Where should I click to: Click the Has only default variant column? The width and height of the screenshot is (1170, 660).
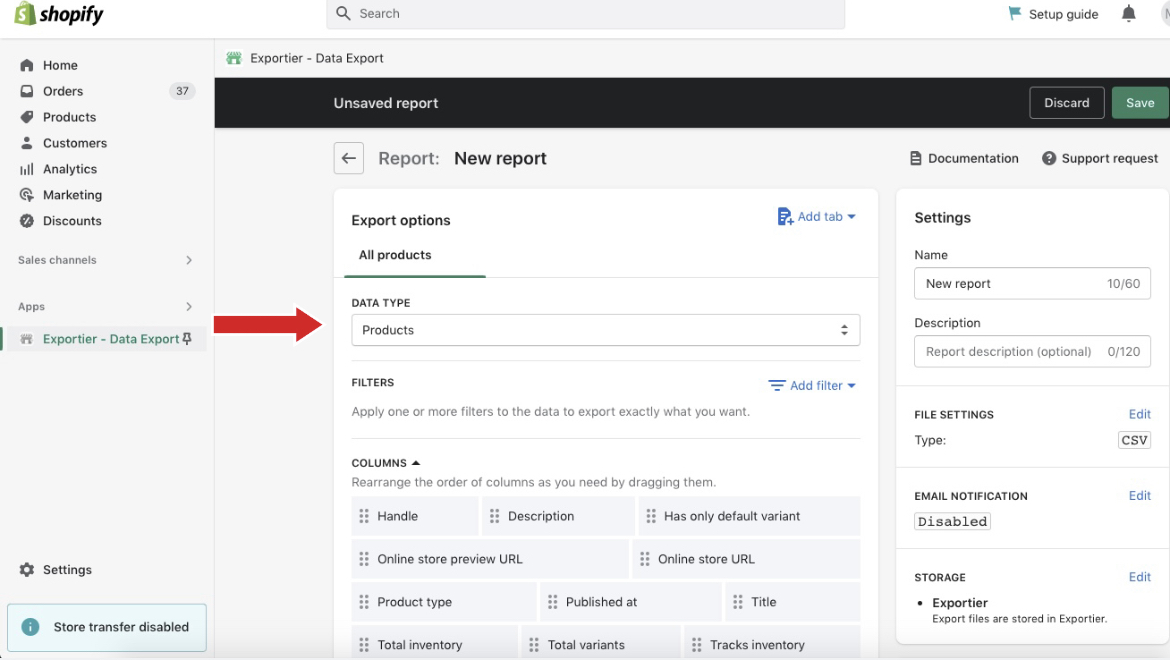pos(749,516)
